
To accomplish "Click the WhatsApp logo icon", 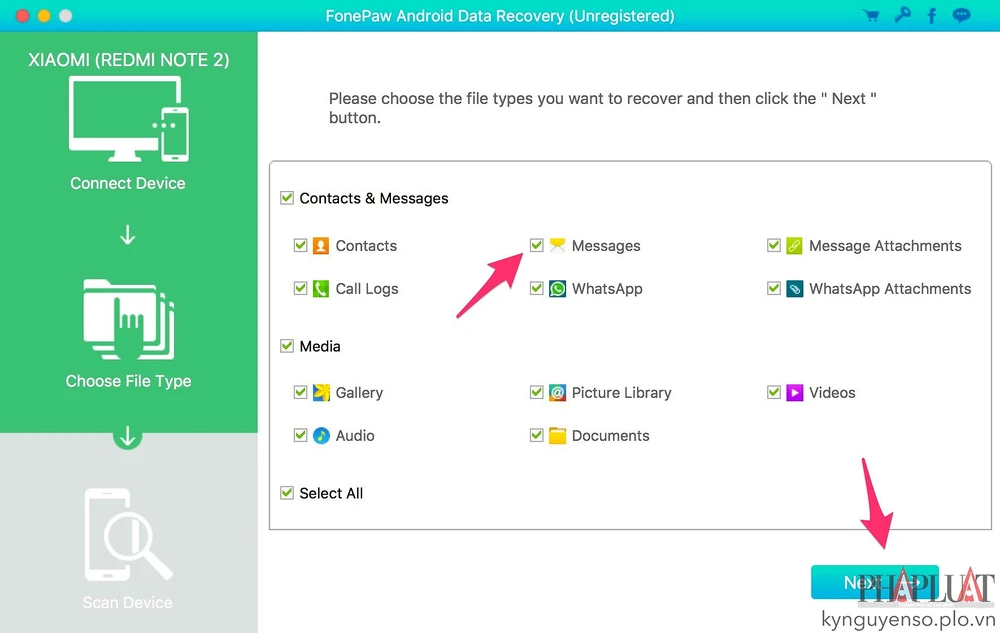I will coord(557,289).
